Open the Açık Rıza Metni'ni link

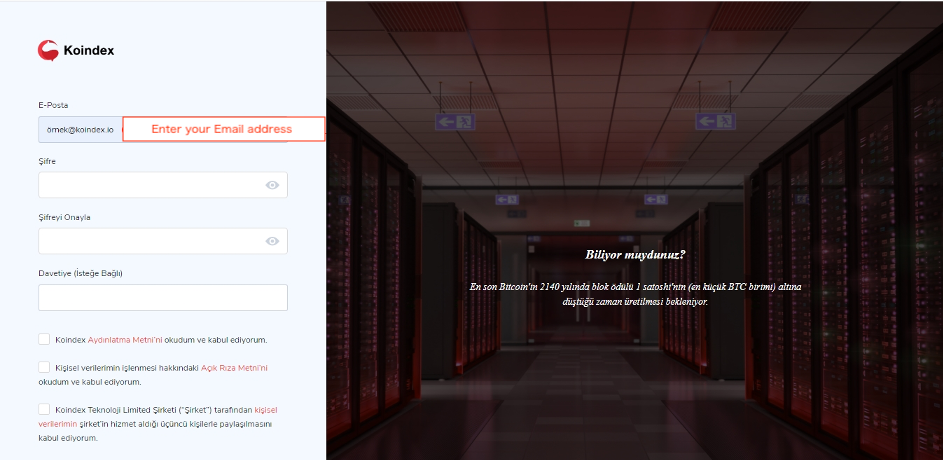(234, 368)
